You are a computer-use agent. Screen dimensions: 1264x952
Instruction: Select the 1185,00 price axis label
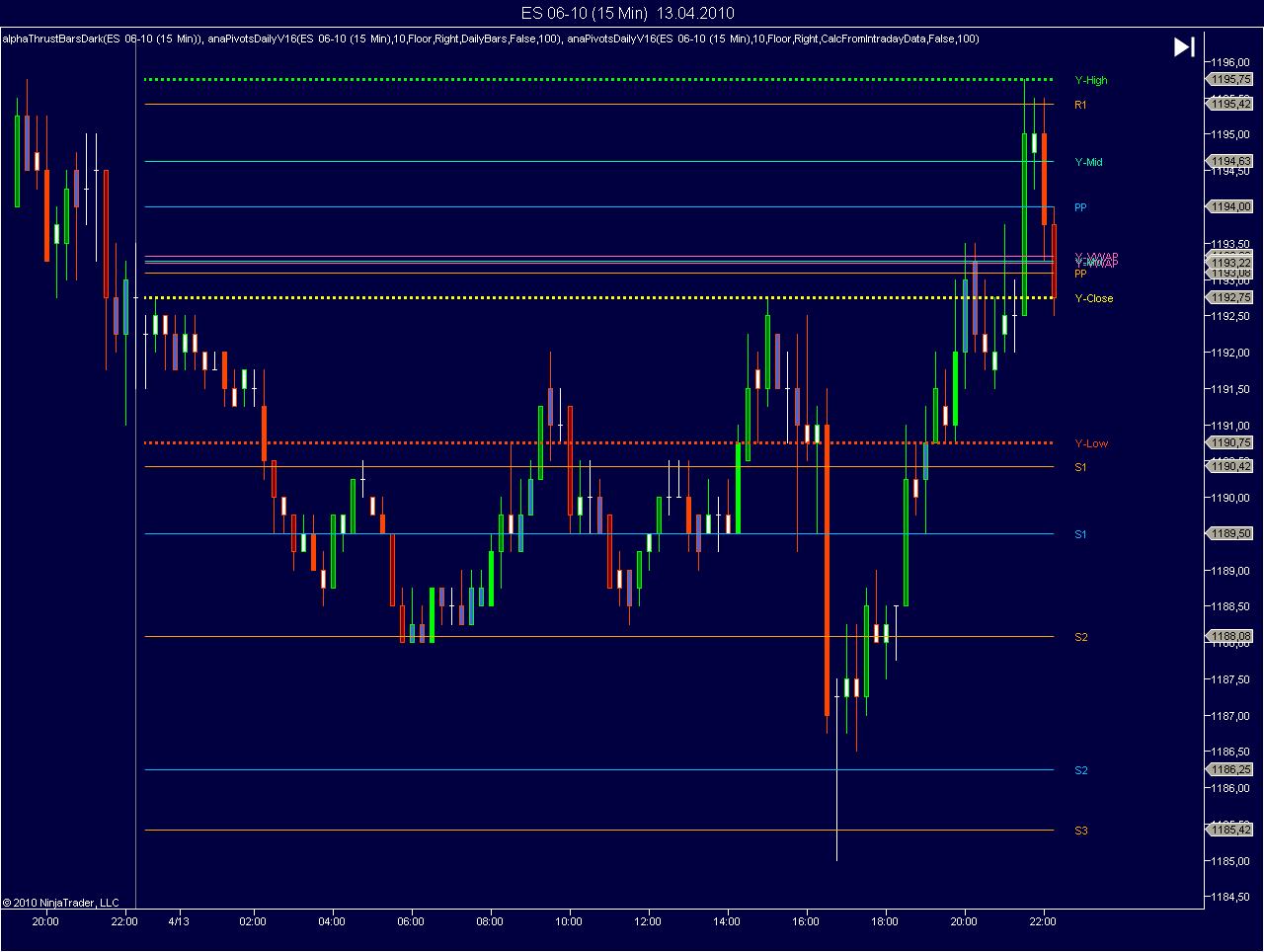click(x=1230, y=861)
